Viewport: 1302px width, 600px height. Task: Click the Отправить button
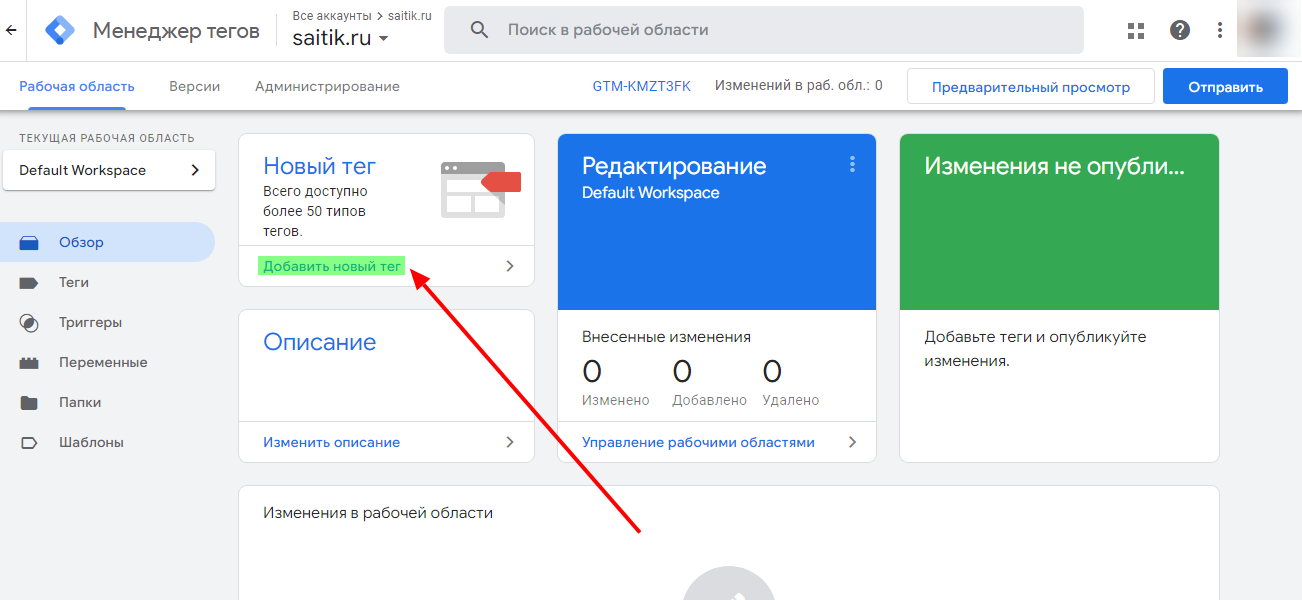click(x=1226, y=87)
